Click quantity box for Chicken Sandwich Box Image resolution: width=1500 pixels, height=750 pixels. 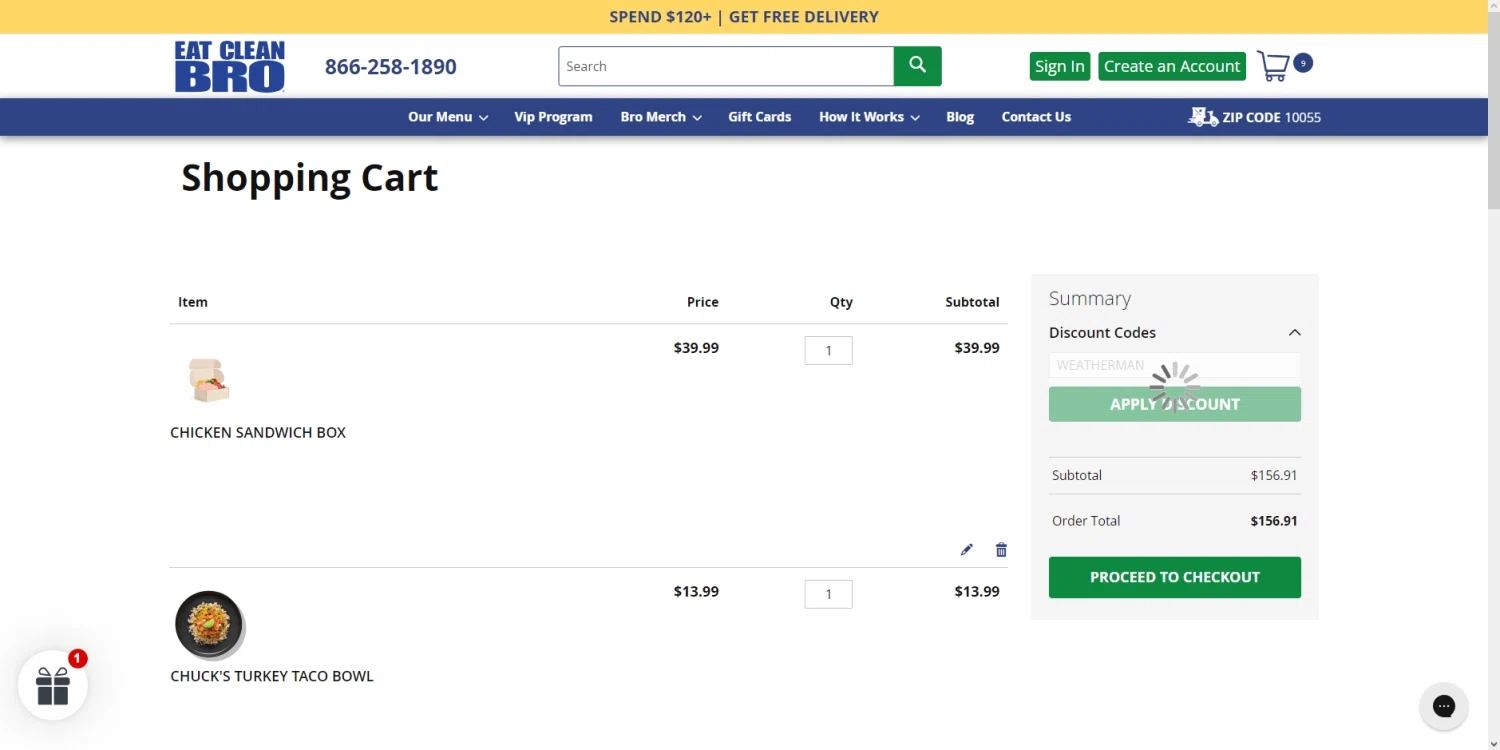(829, 350)
